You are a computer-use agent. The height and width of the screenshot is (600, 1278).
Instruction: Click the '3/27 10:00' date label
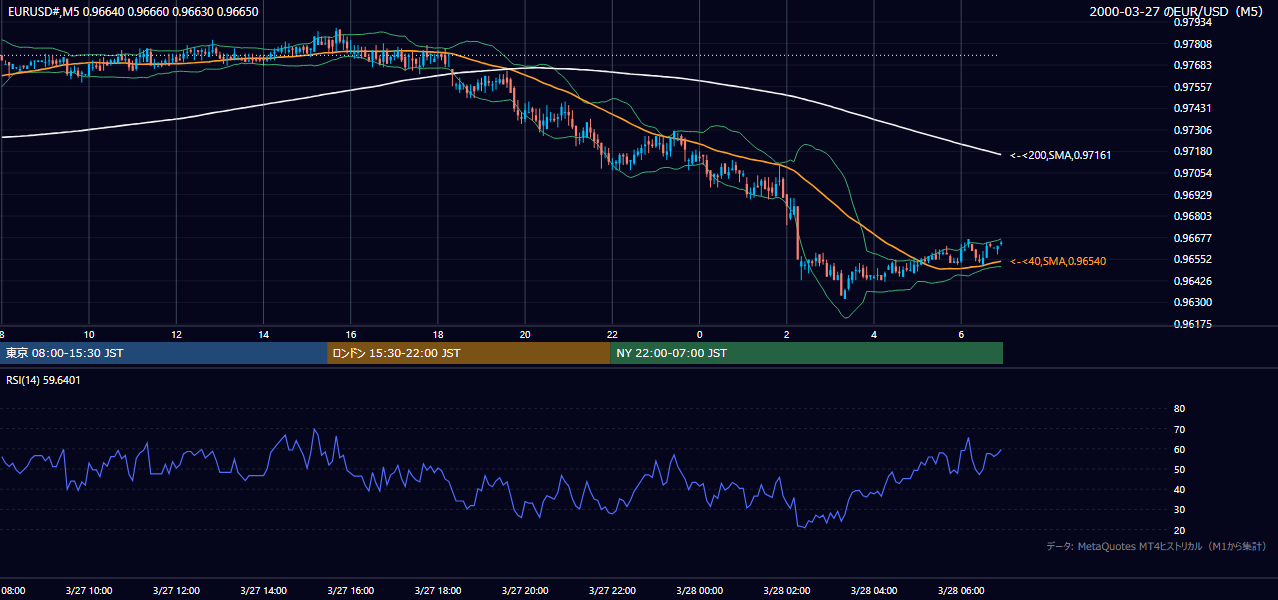click(89, 590)
